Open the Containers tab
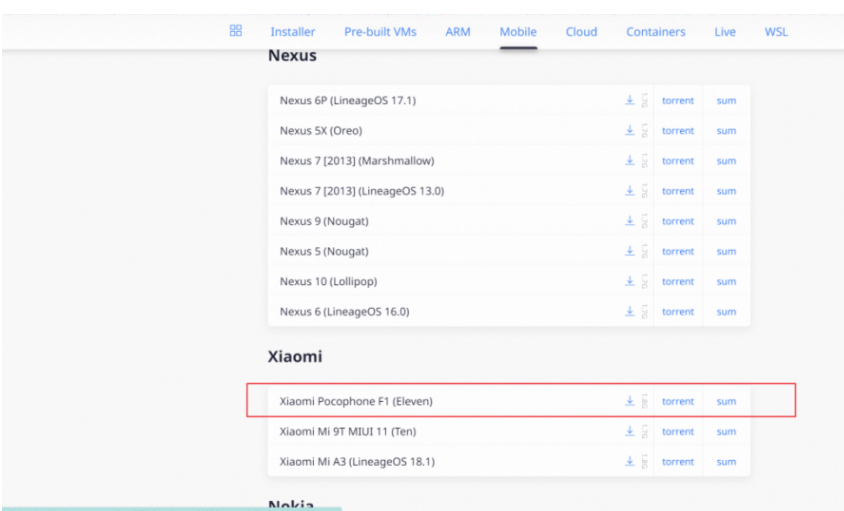Viewport: 844px width, 511px height. click(x=656, y=32)
